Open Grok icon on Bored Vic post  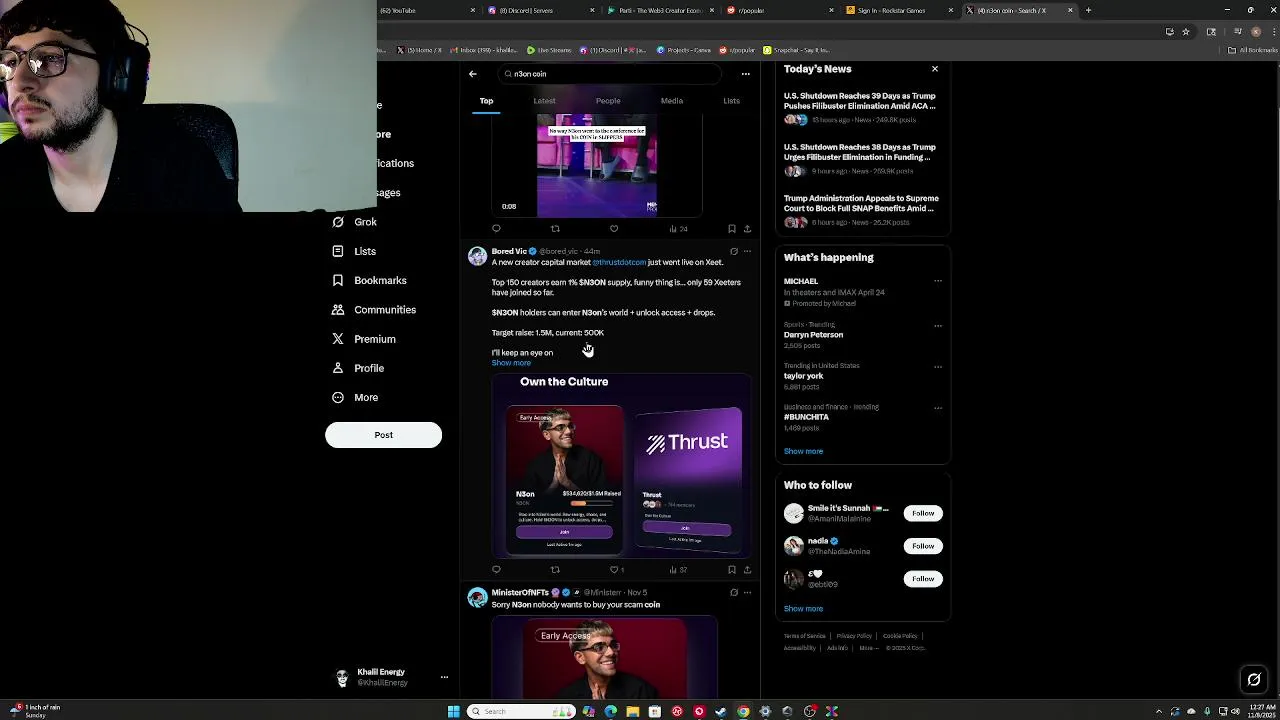(734, 252)
